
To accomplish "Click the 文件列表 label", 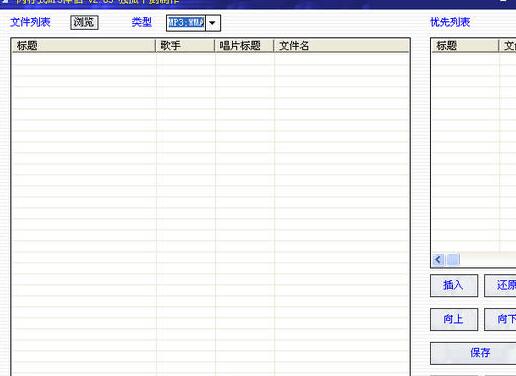I will click(x=30, y=22).
